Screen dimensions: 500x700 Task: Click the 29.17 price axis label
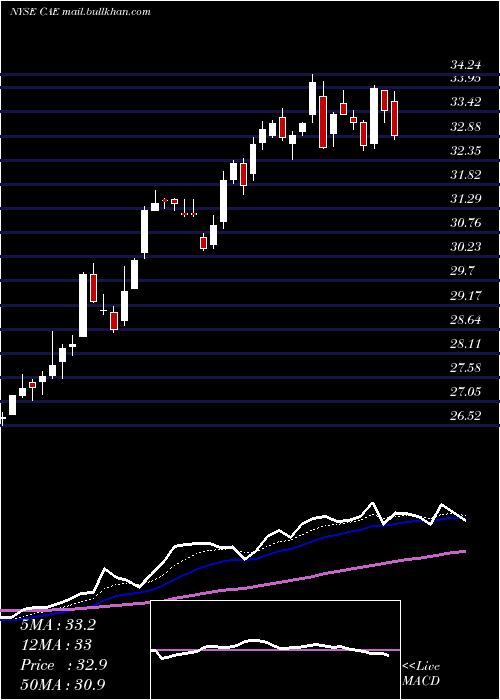coord(466,295)
